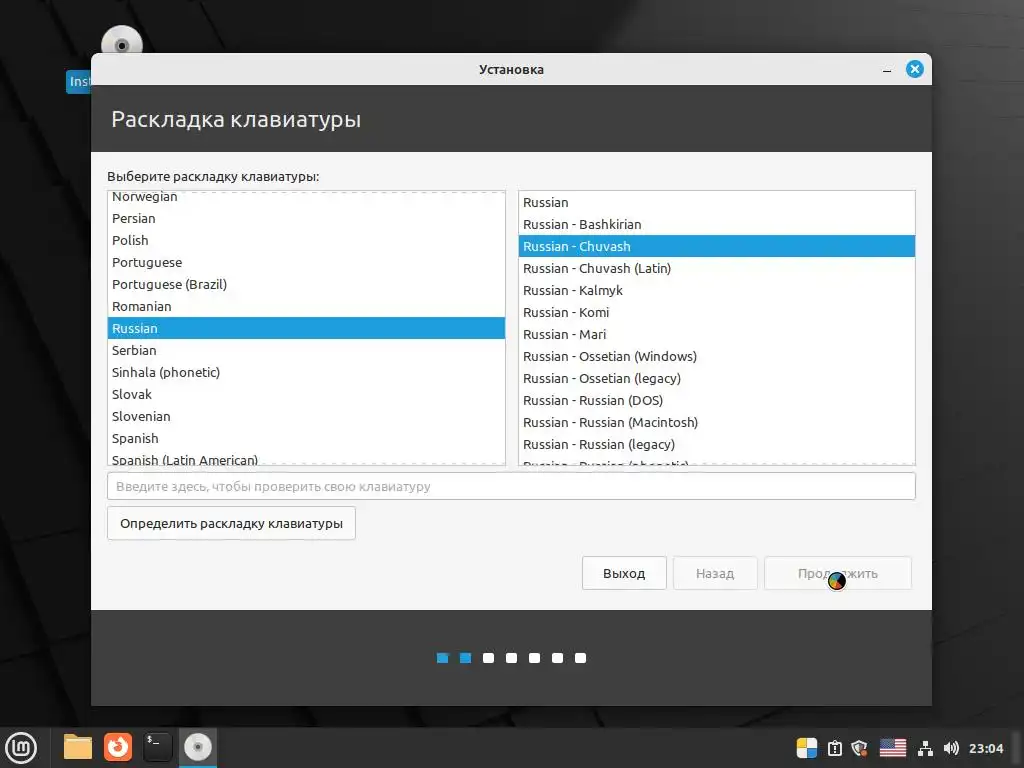1024x768 pixels.
Task: Open the Terminal from the taskbar
Action: (157, 747)
